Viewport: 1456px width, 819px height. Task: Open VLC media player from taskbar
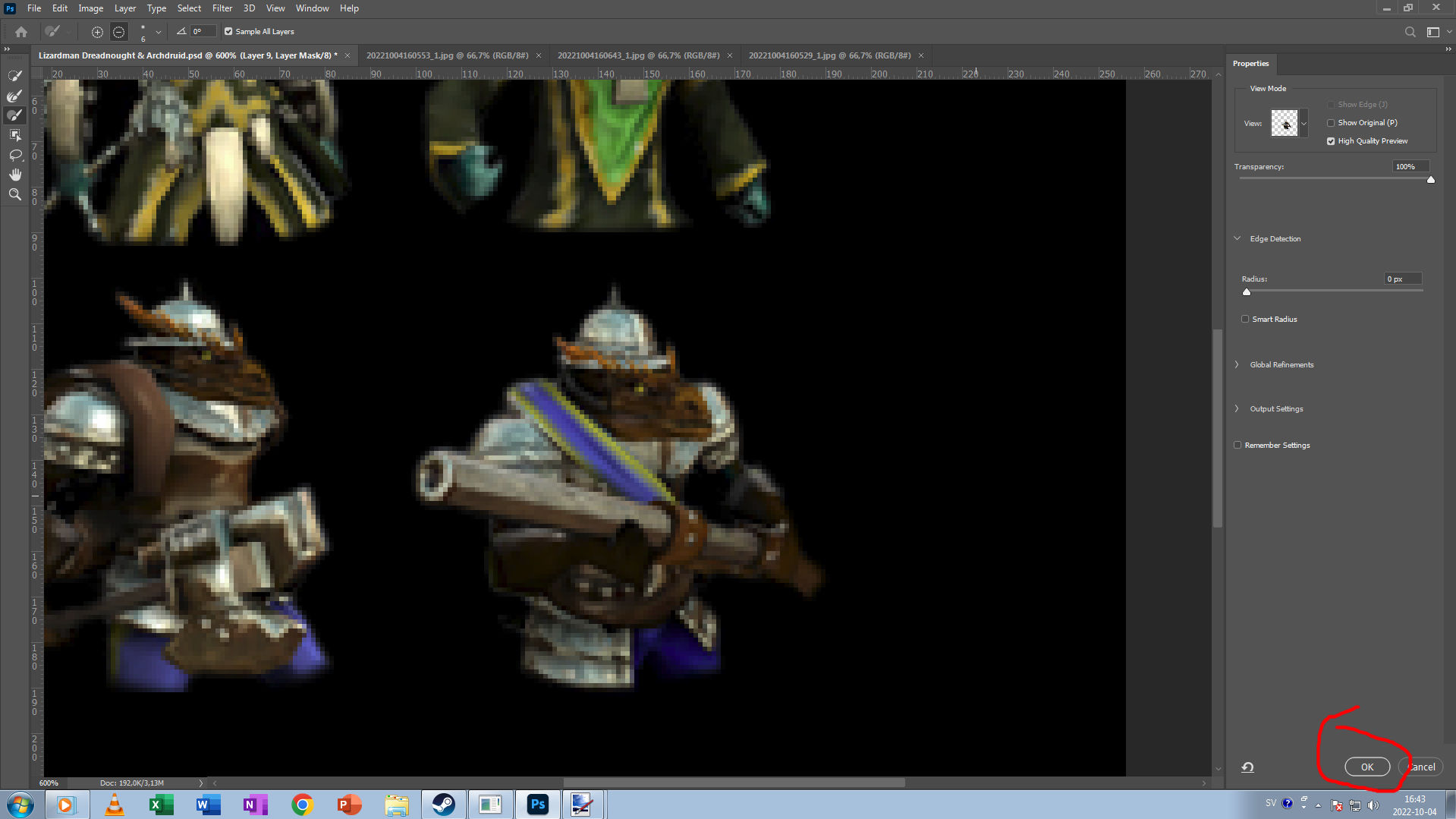pyautogui.click(x=115, y=805)
